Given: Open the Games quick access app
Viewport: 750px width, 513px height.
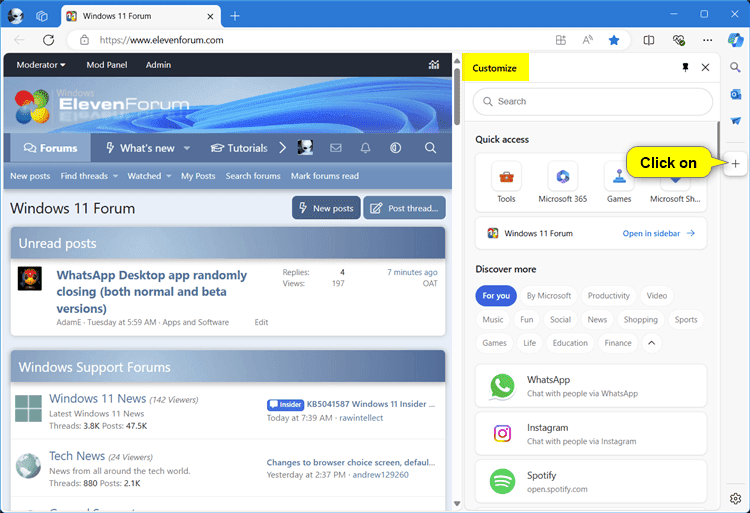Looking at the screenshot, I should (619, 183).
